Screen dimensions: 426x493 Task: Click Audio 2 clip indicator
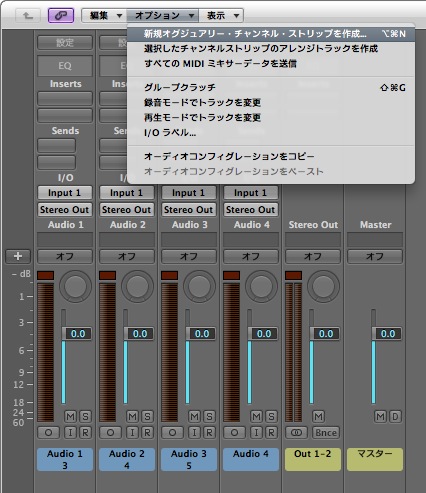(x=108, y=275)
